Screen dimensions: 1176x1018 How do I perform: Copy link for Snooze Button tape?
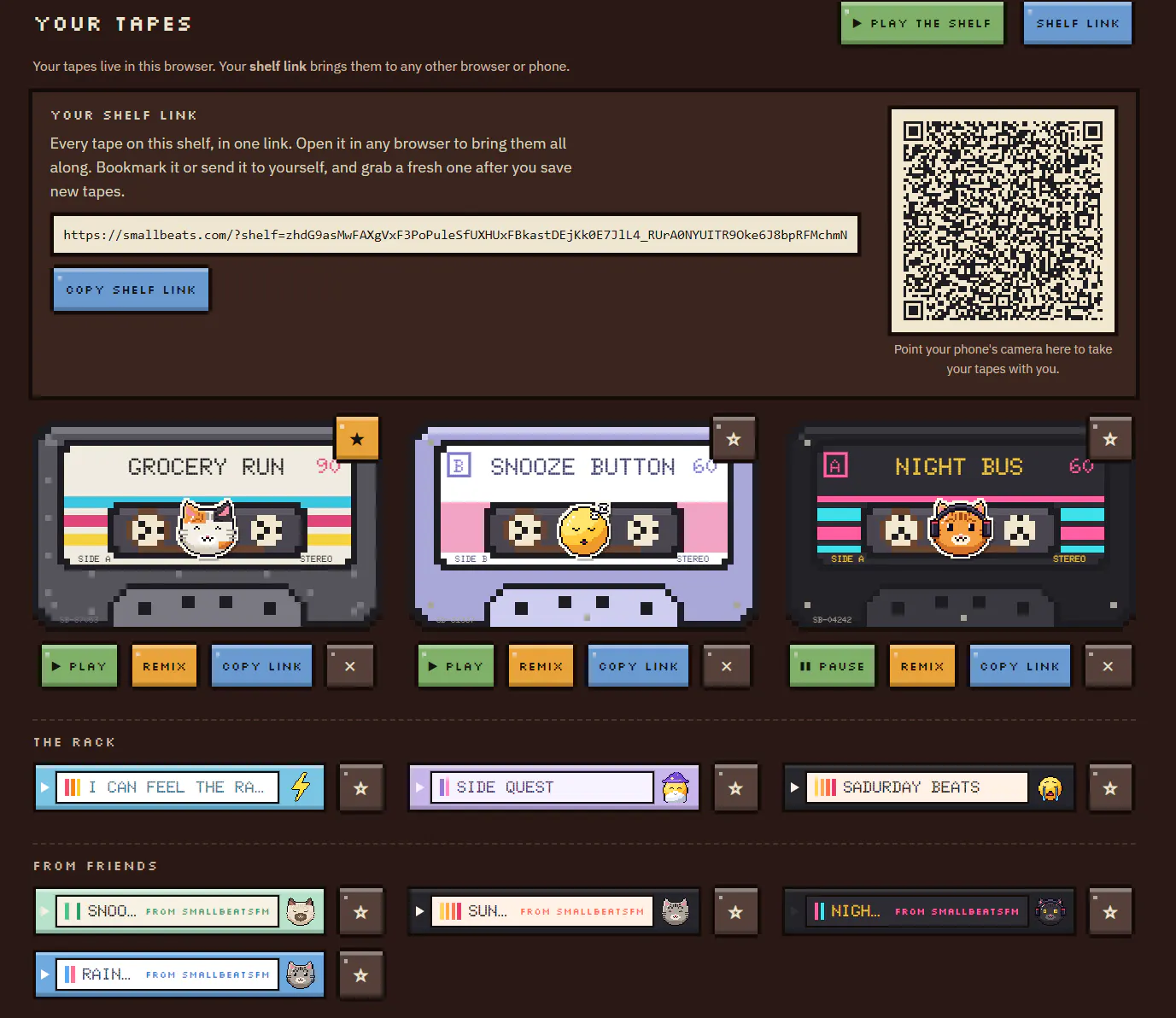tap(639, 666)
